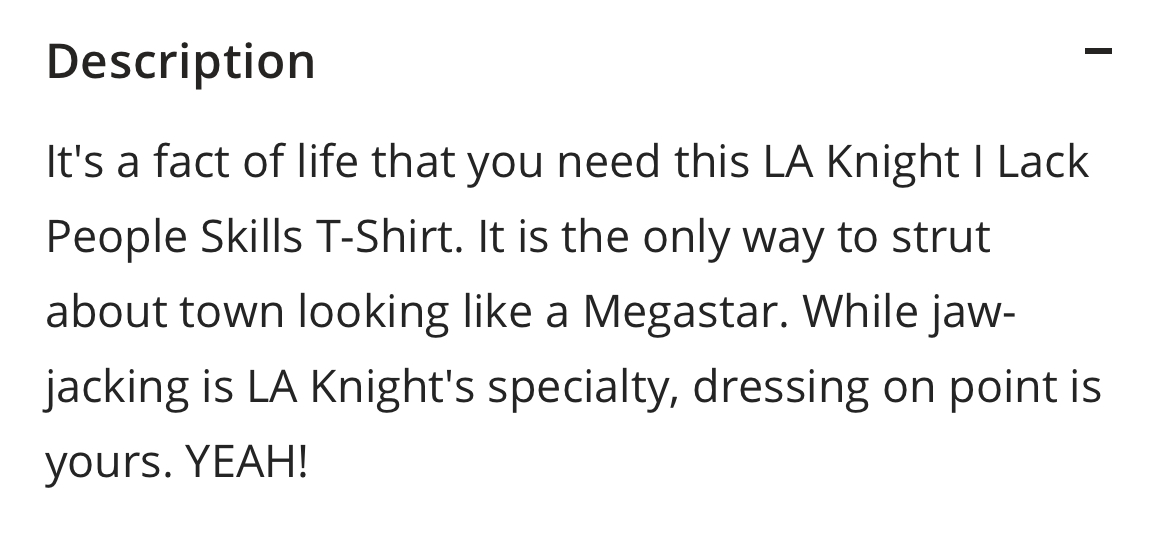Click the word "point" in the fourth line
The width and height of the screenshot is (1170, 546).
[996, 388]
